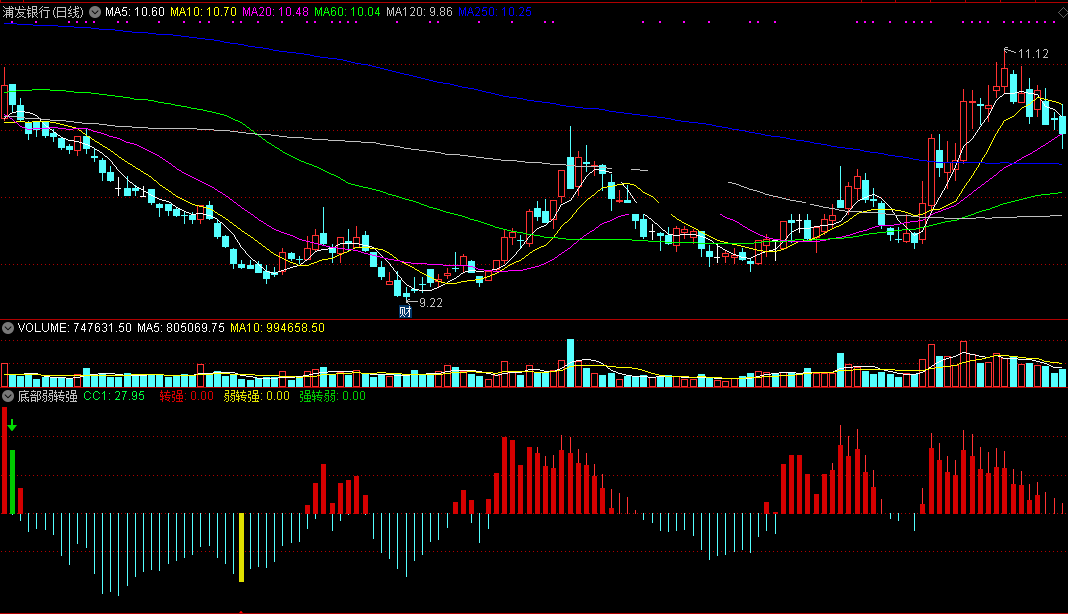Click the 弱转强: 0.00 yellow label
Viewport: 1068px width, 614px height.
coord(257,396)
